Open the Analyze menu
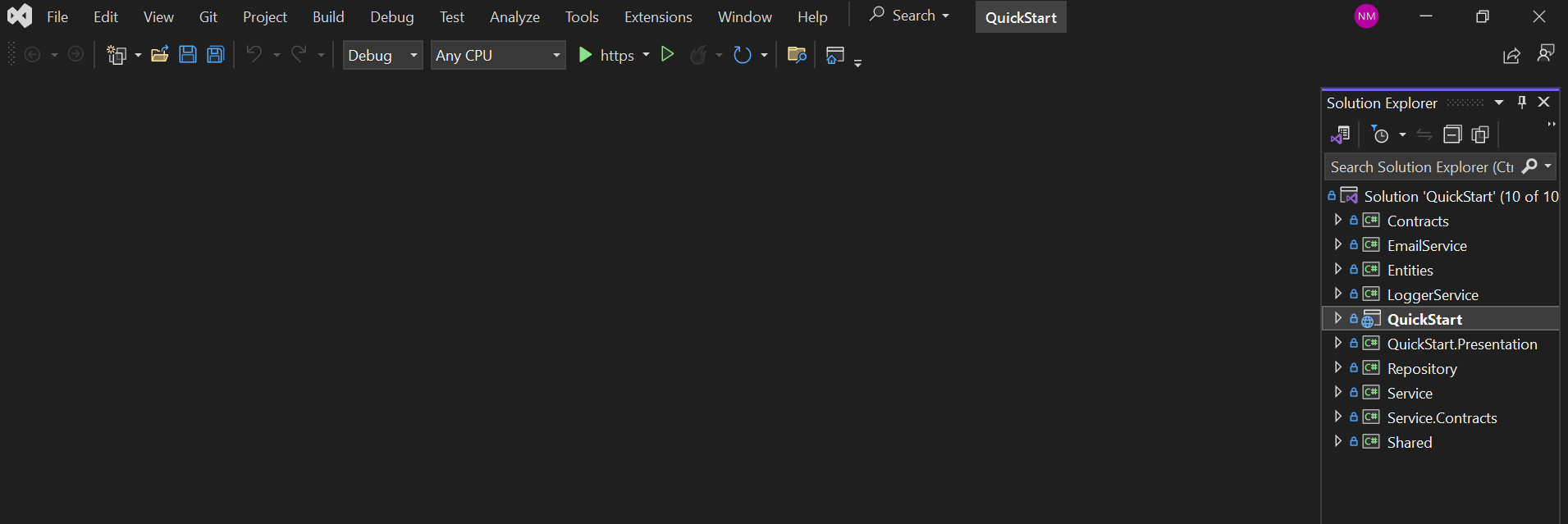The image size is (1568, 524). click(x=515, y=16)
